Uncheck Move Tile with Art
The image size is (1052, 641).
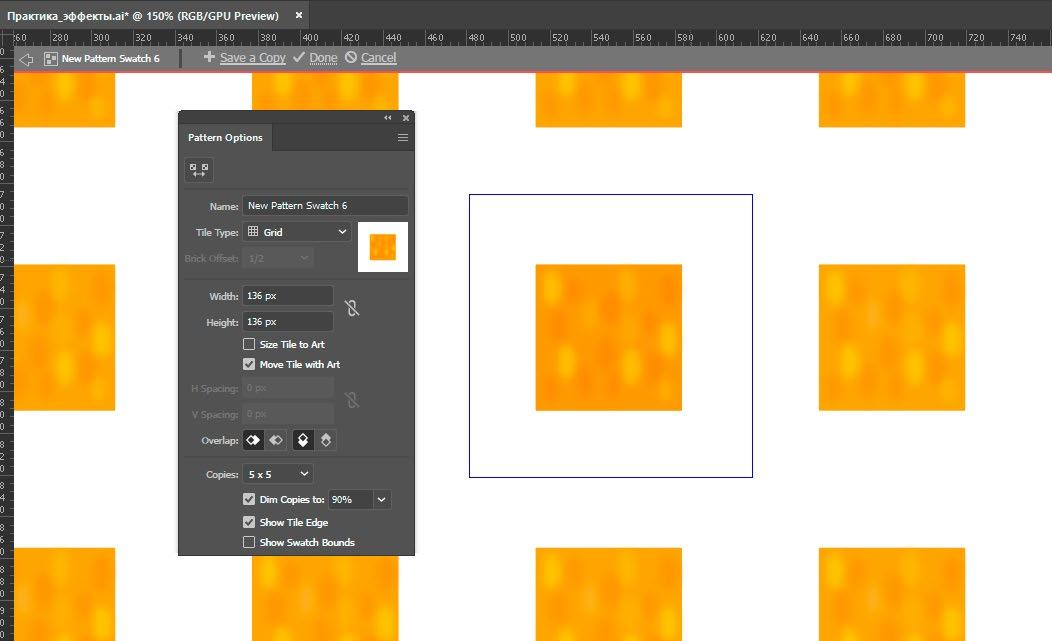(249, 364)
